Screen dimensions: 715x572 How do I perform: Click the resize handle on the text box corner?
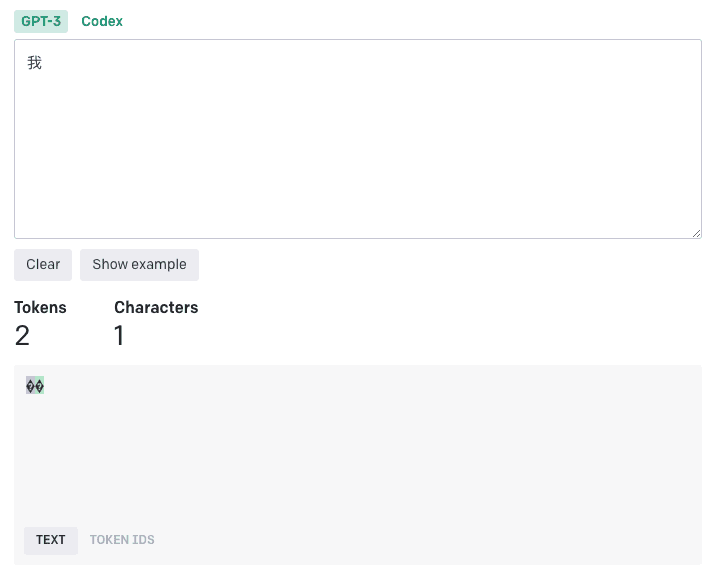(x=697, y=233)
